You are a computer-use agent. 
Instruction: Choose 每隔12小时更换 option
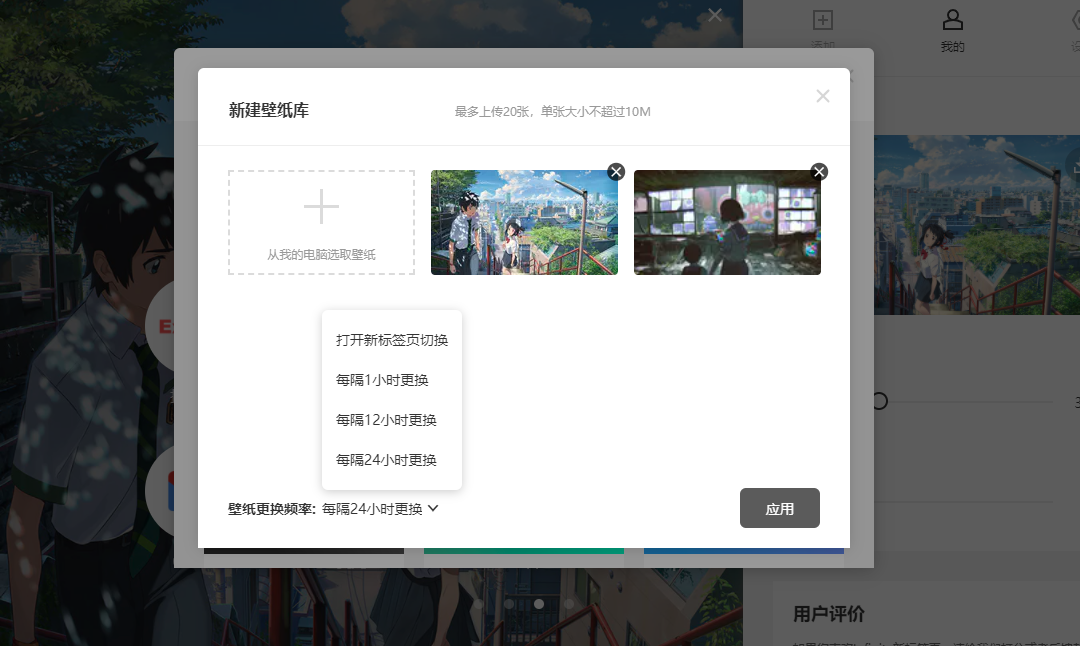[x=388, y=420]
